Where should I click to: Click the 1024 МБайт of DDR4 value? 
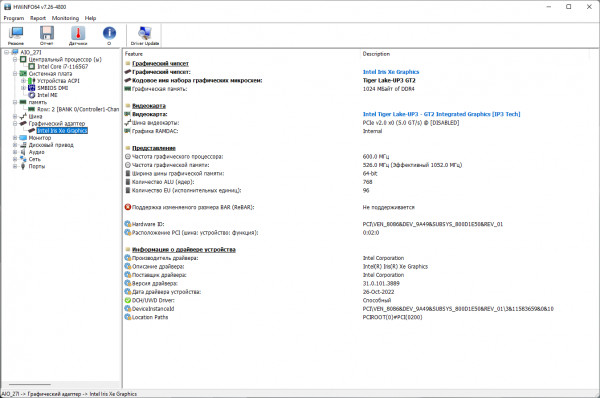click(388, 89)
